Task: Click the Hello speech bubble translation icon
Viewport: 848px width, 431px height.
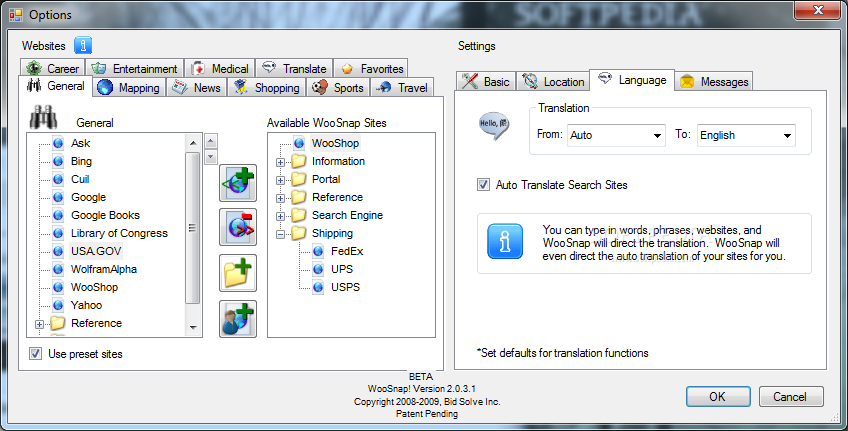Action: (494, 125)
